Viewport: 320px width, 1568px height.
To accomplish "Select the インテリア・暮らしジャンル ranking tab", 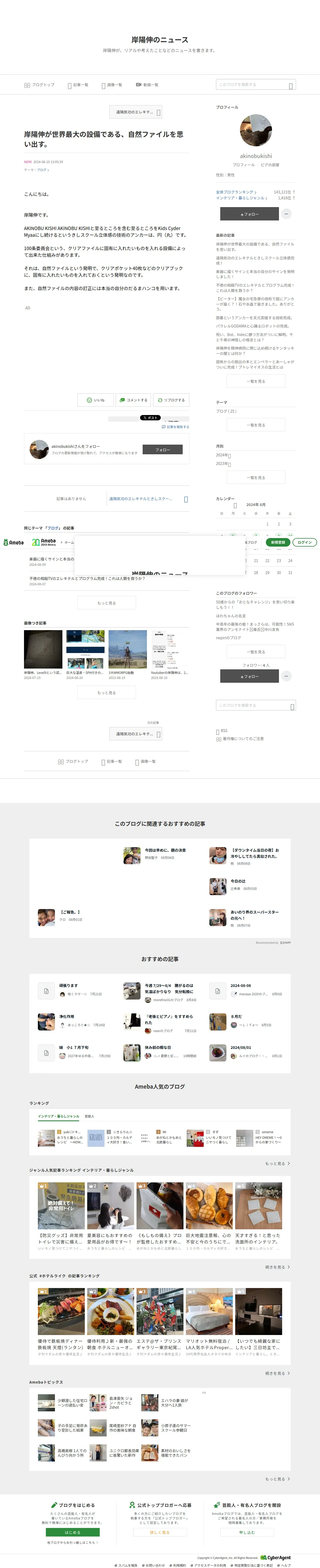I will (58, 1116).
